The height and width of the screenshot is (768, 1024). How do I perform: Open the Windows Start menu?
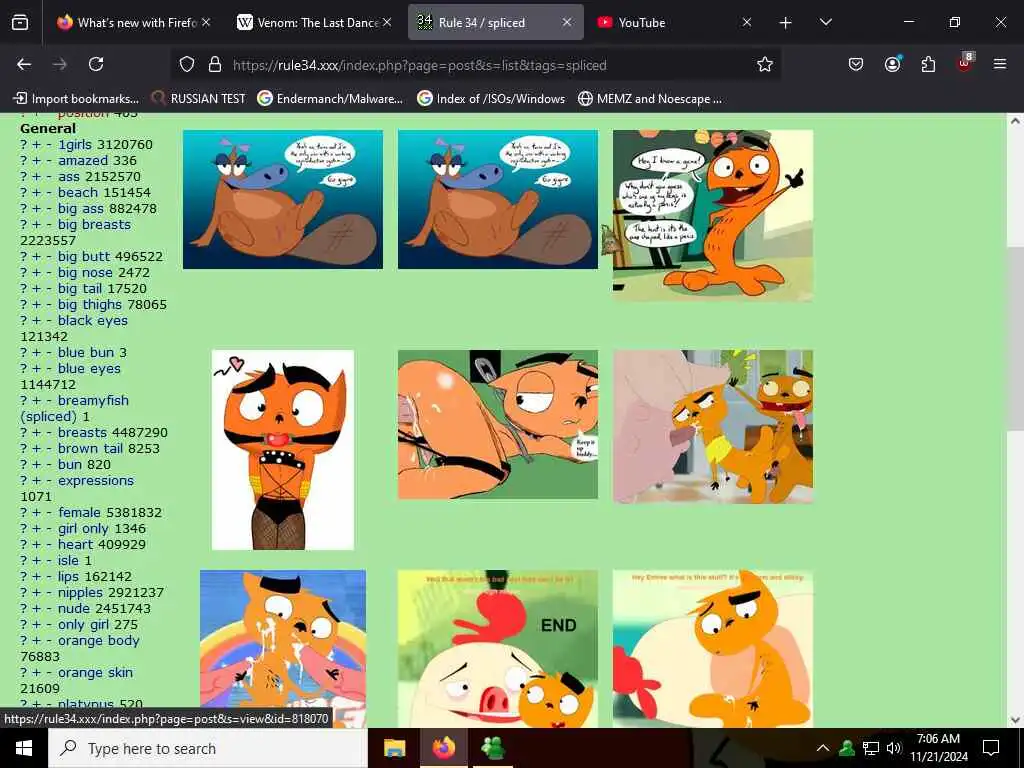tap(24, 748)
